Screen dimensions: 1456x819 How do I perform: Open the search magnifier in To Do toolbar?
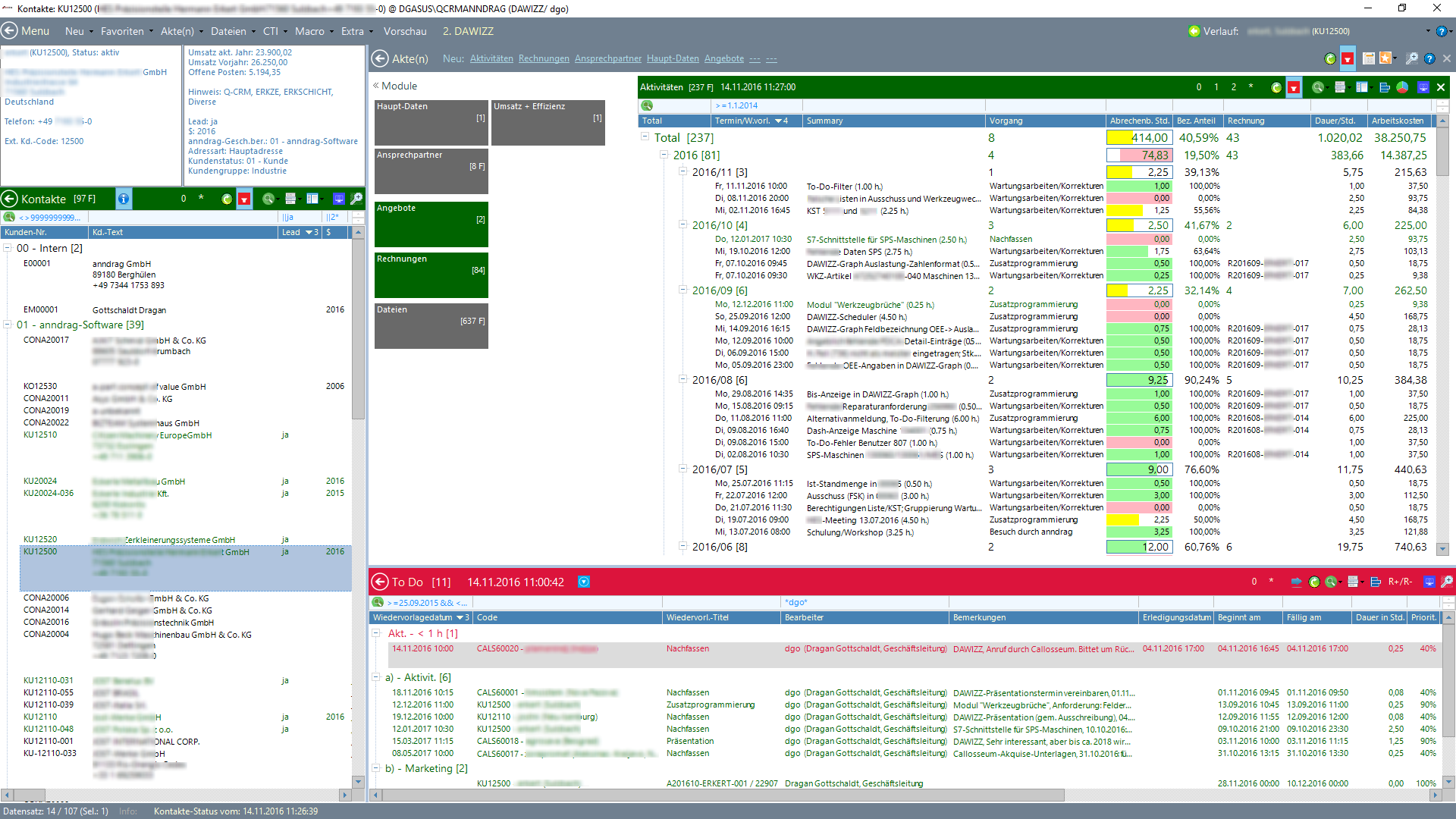[1332, 582]
